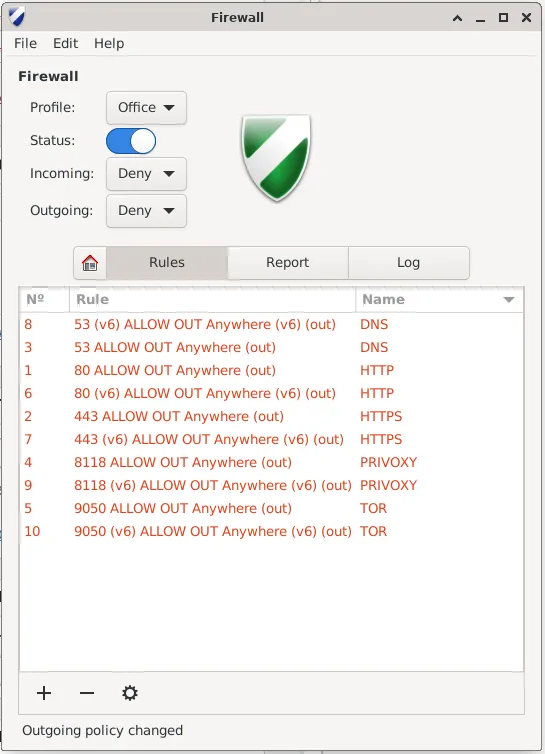Screen dimensions: 545x754
Task: Select rule '443 ALLOW OUT Anywhere (out)'
Action: tap(271, 416)
